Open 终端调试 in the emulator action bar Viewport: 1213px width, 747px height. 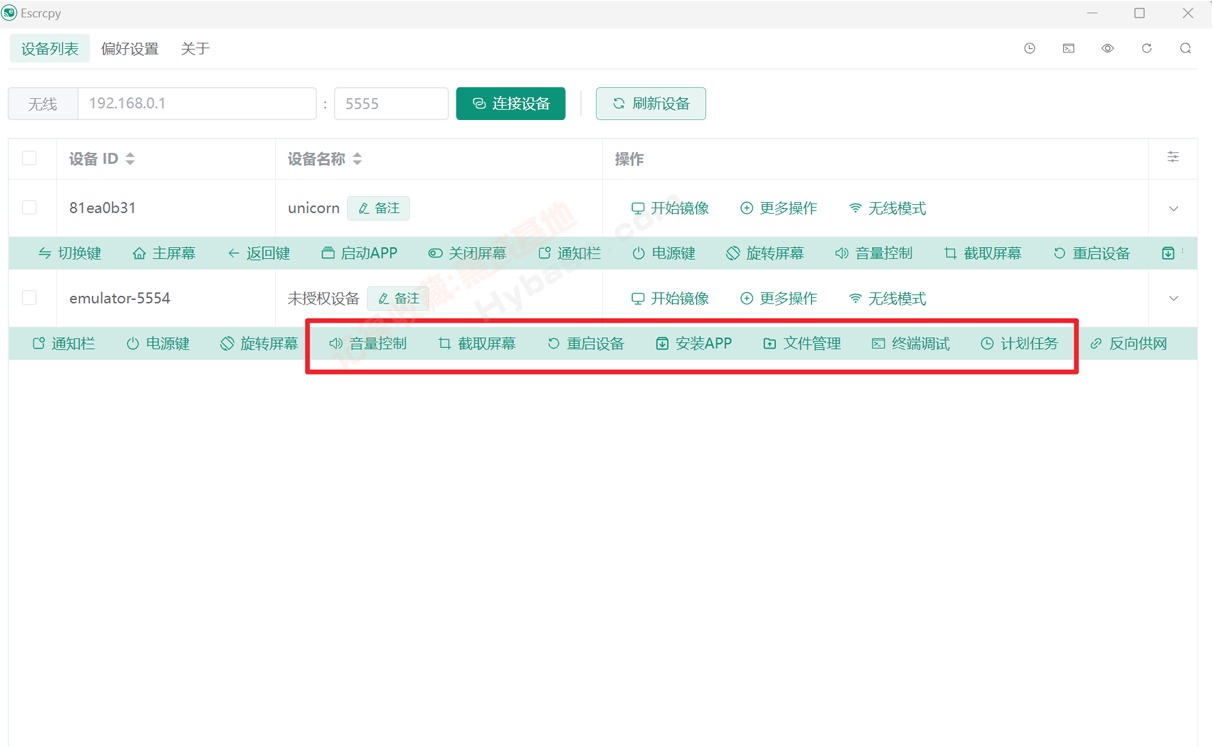[x=910, y=343]
